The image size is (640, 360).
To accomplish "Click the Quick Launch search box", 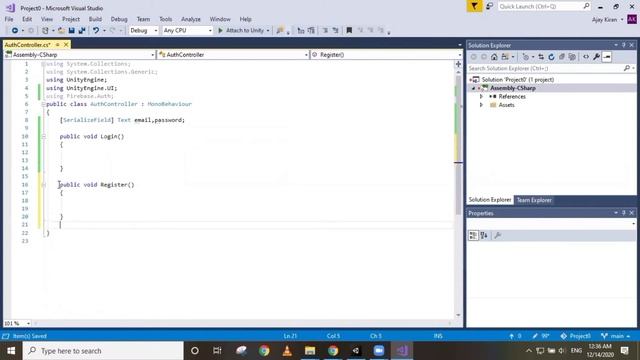I will tap(544, 7).
